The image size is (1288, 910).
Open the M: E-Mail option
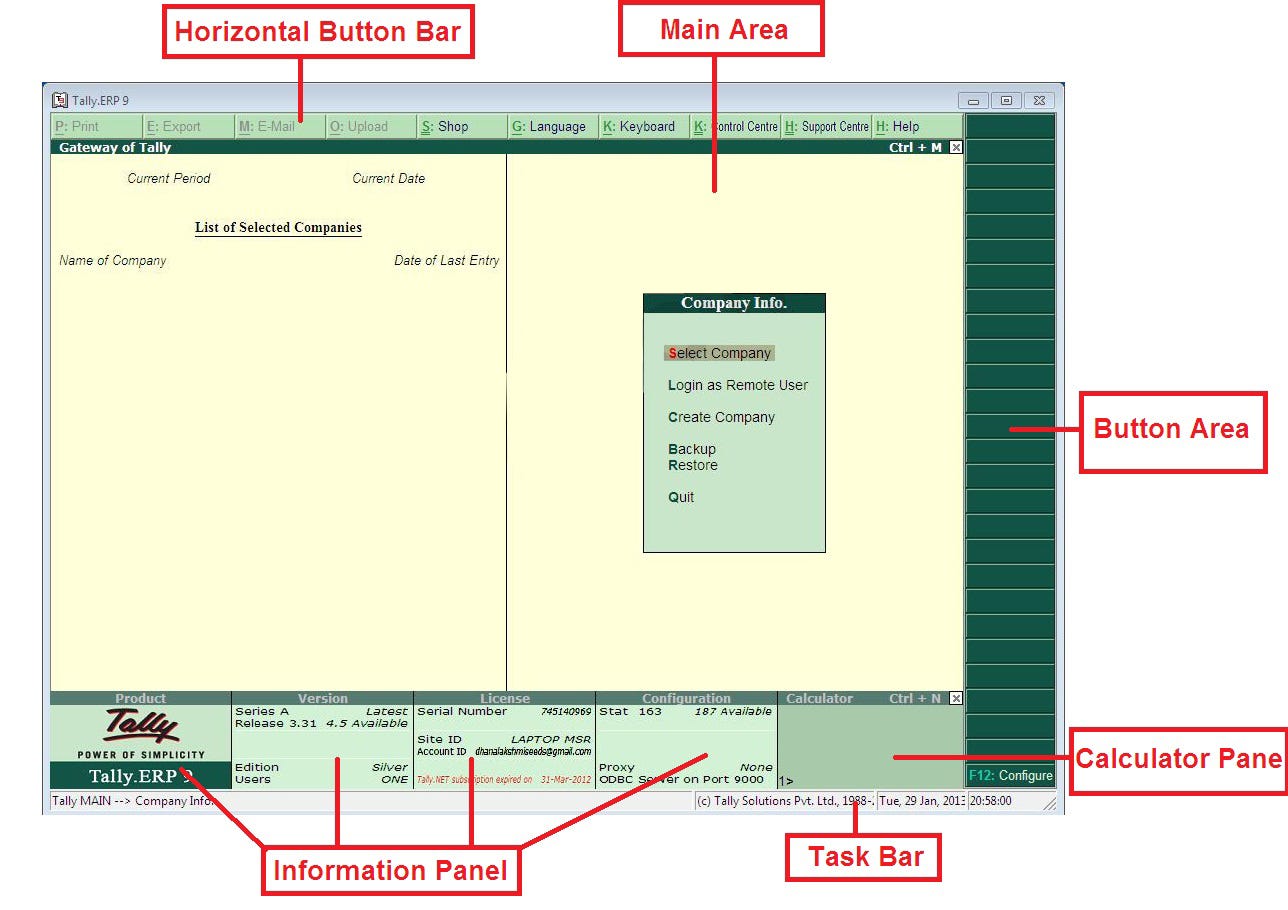[280, 127]
